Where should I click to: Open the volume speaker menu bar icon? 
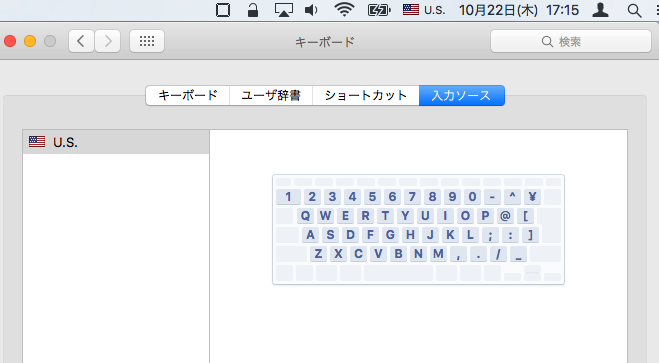pos(311,10)
